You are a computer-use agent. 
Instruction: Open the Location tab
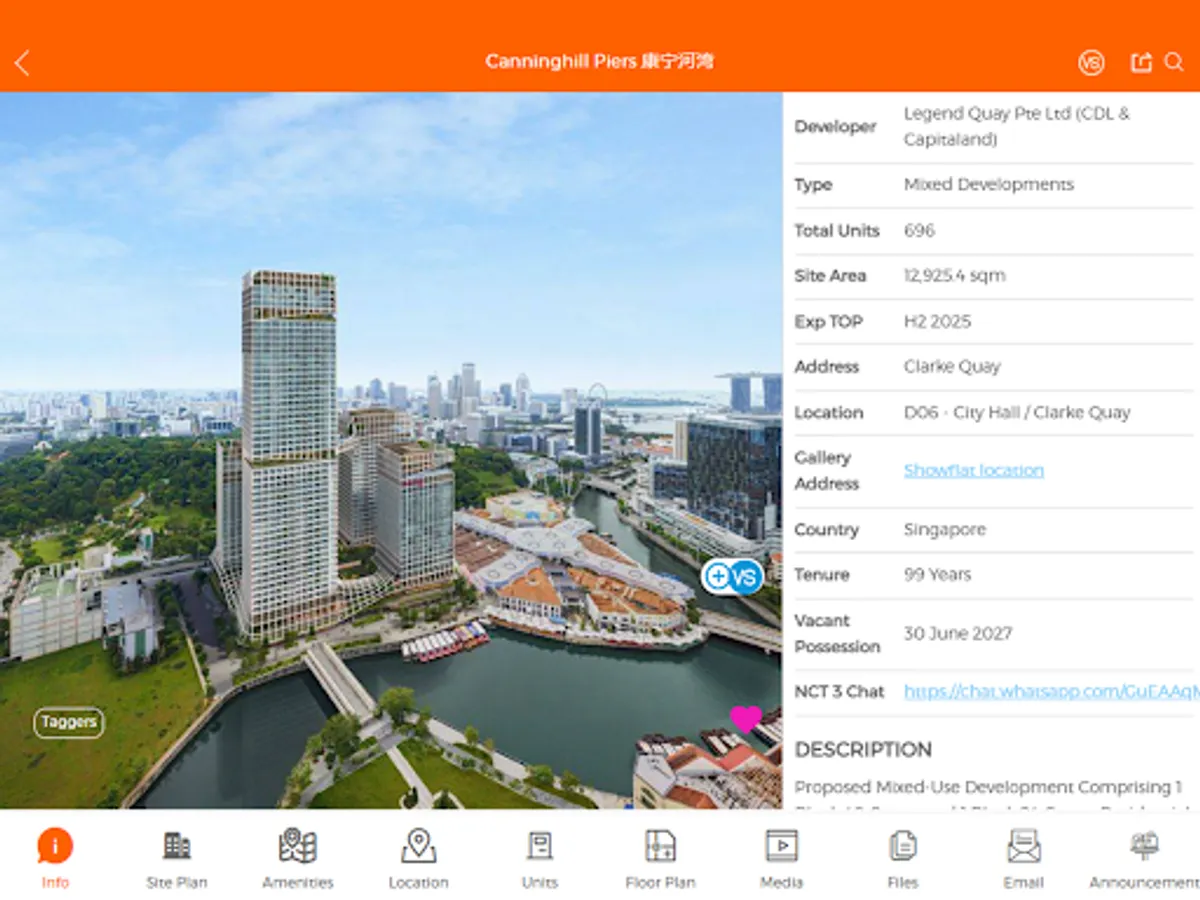tap(418, 858)
